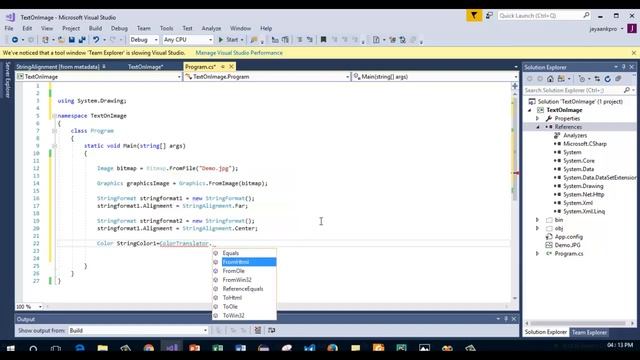Viewport: 640px width, 360px height.
Task: Click the Solution Explorer horizontal scrollbar
Action: point(579,323)
